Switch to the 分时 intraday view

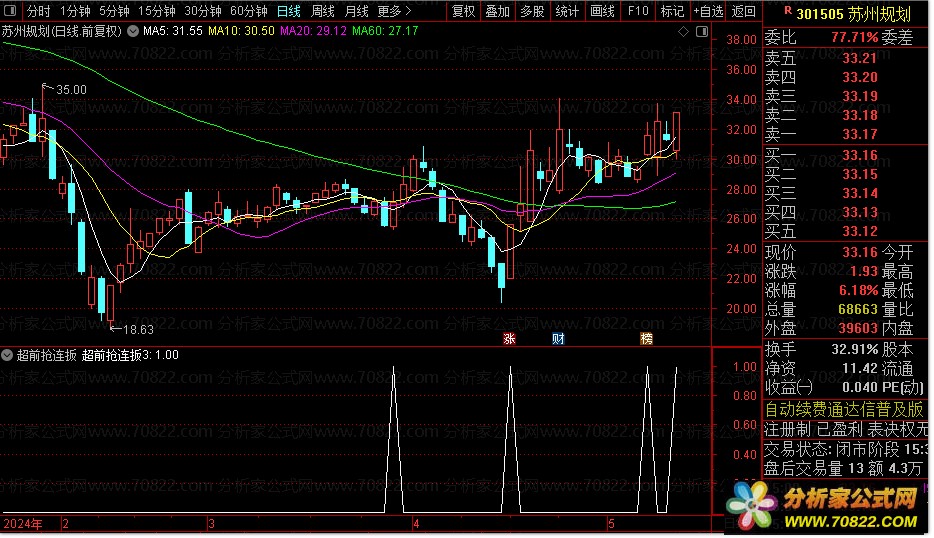click(38, 11)
